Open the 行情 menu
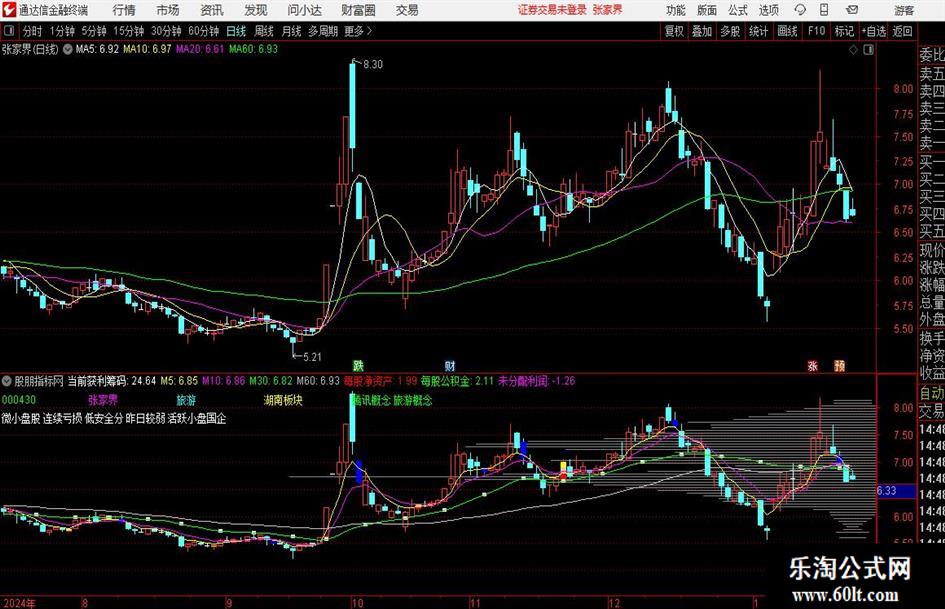The image size is (945, 609). point(124,10)
